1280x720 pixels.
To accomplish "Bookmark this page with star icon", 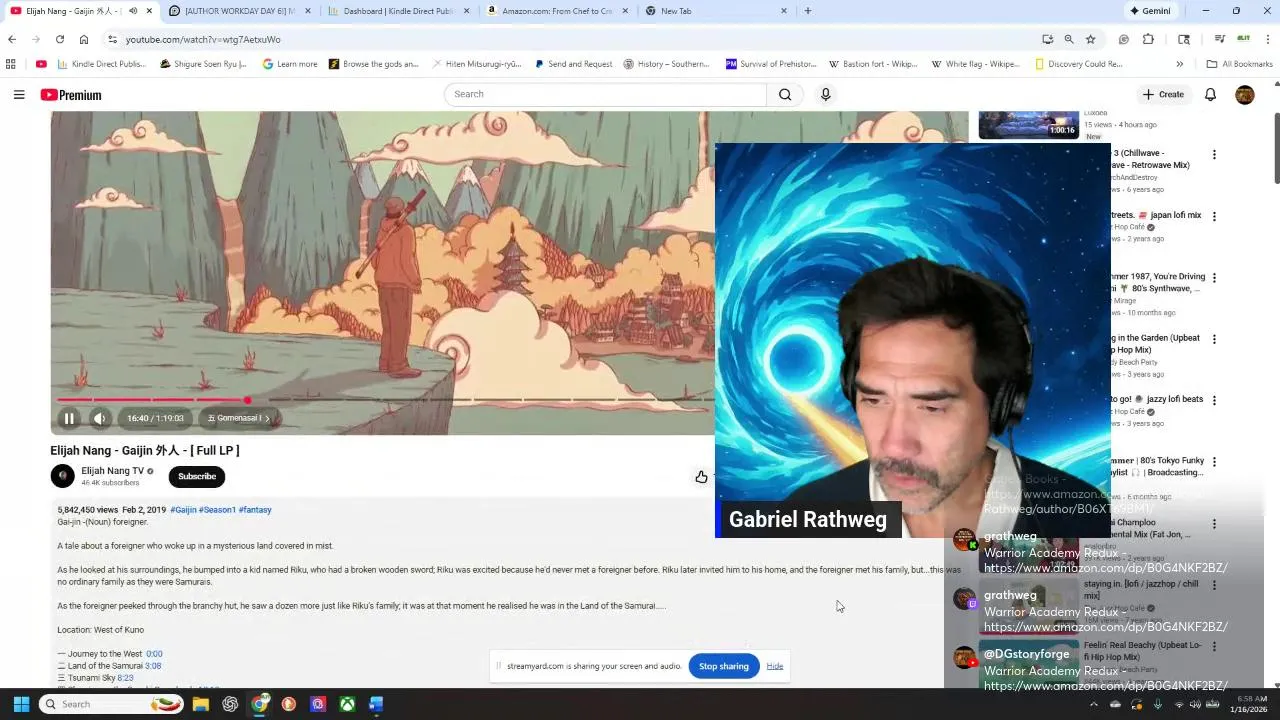I will (x=1090, y=39).
